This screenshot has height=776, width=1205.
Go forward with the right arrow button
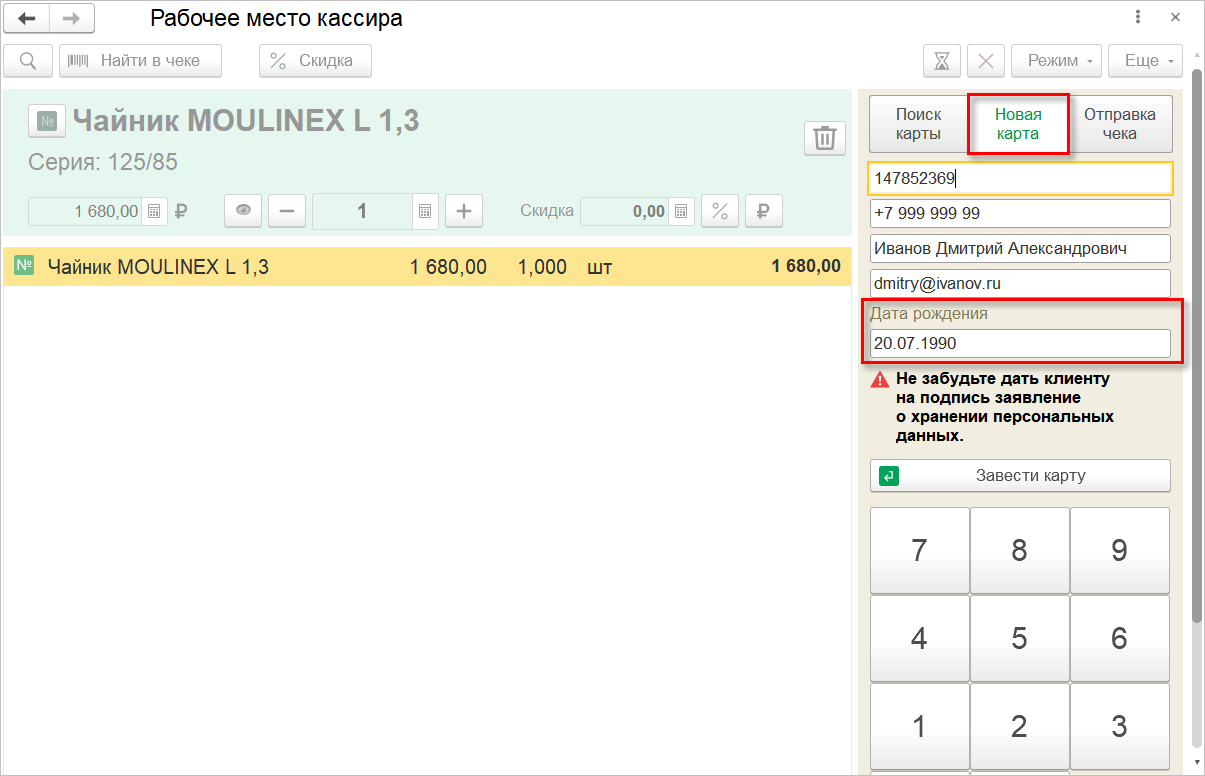pos(71,18)
